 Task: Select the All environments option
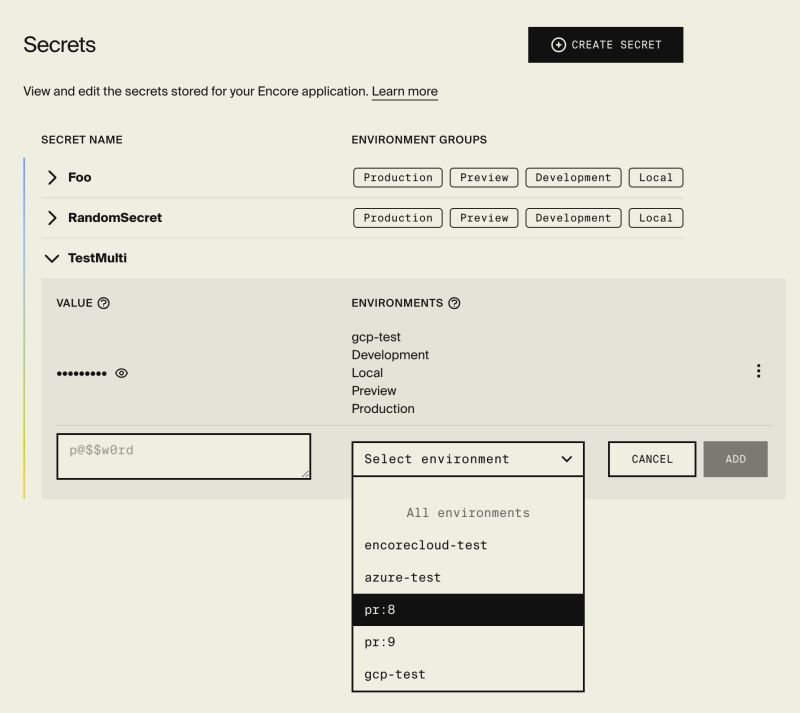pos(470,512)
